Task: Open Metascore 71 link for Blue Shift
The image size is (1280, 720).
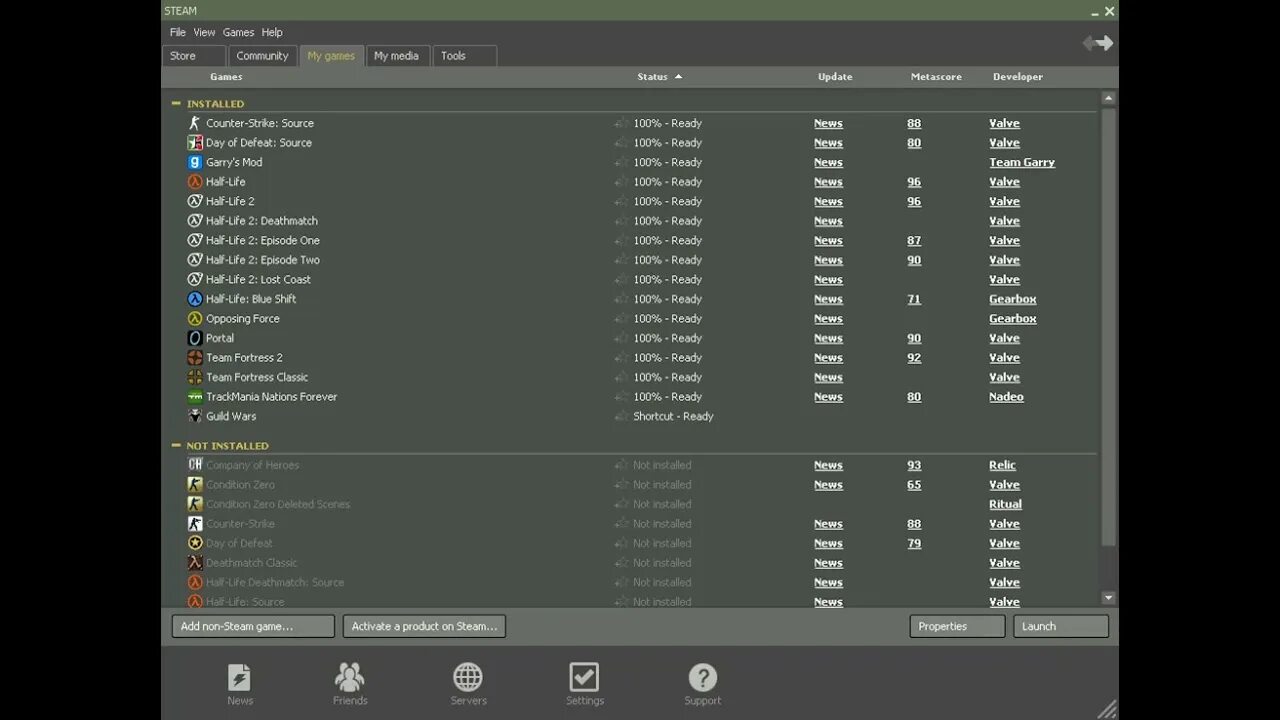Action: [914, 299]
